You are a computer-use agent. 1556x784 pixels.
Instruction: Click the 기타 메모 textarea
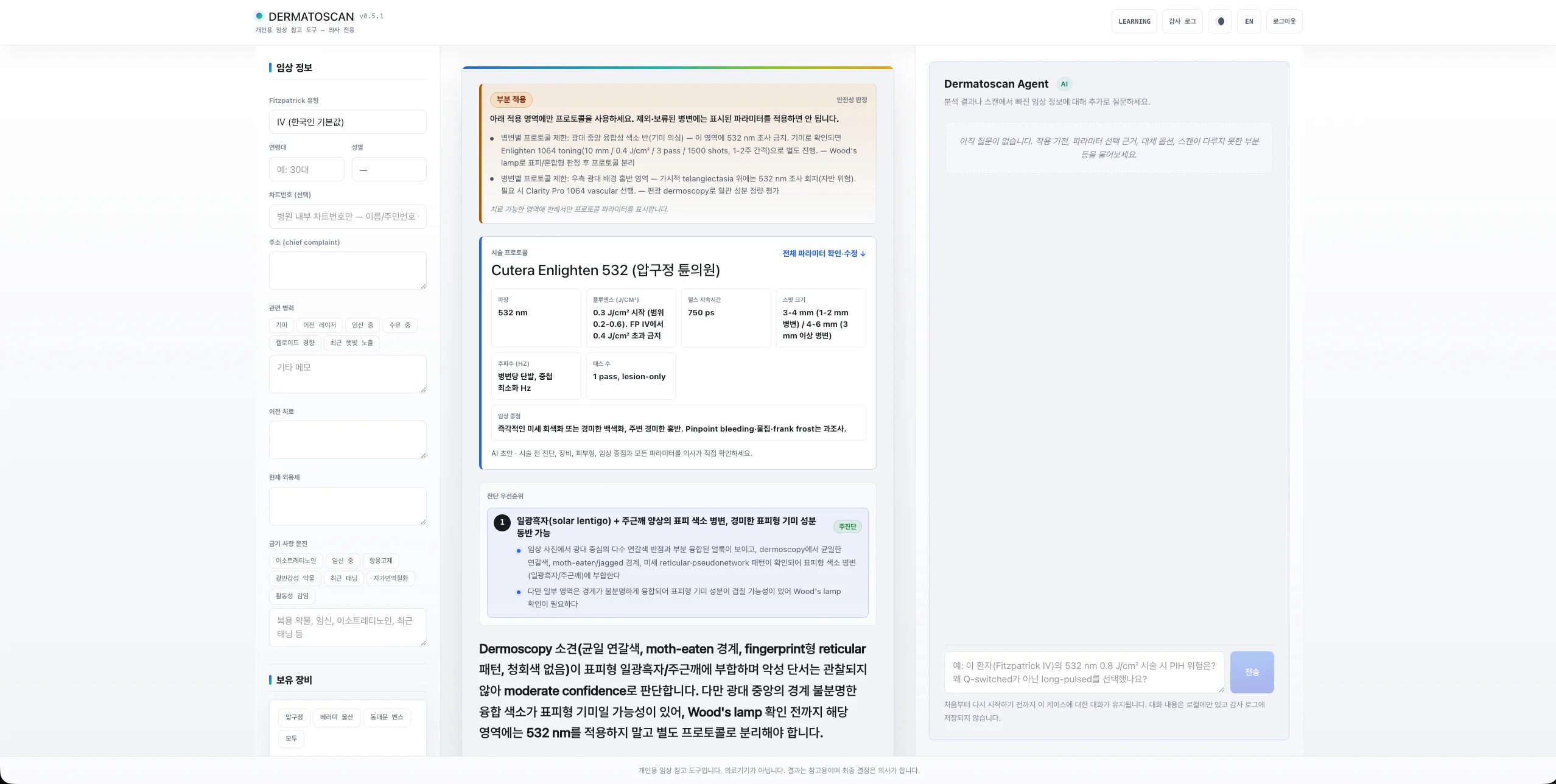pyautogui.click(x=348, y=374)
